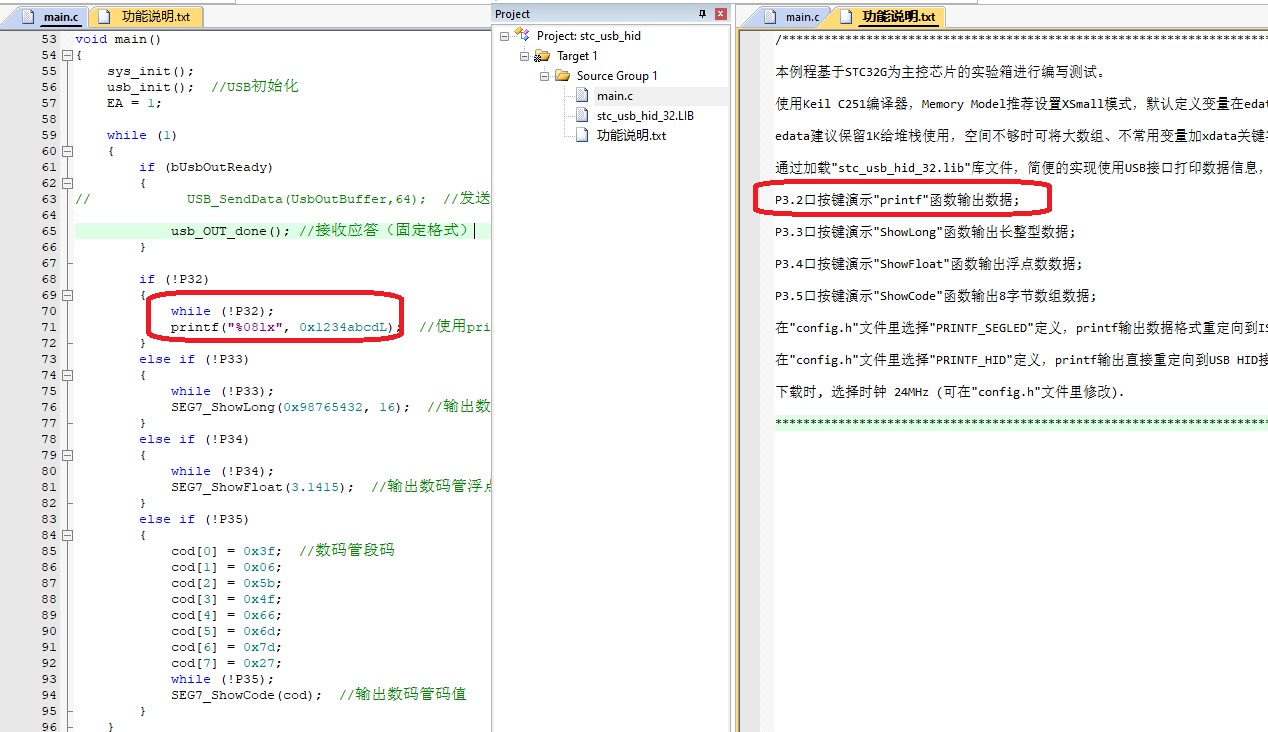Collapse the Project: stc_usb_hid tree node
Screen dimensions: 1268x732
[x=505, y=36]
